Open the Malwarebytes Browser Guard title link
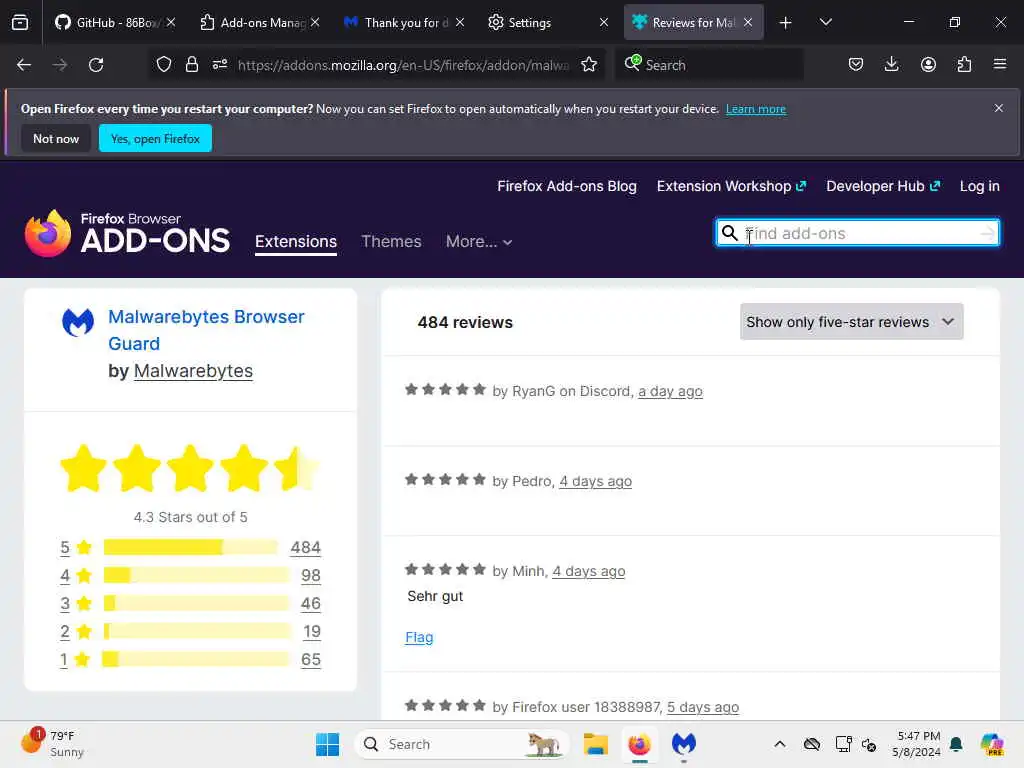Image resolution: width=1024 pixels, height=768 pixels. [206, 330]
